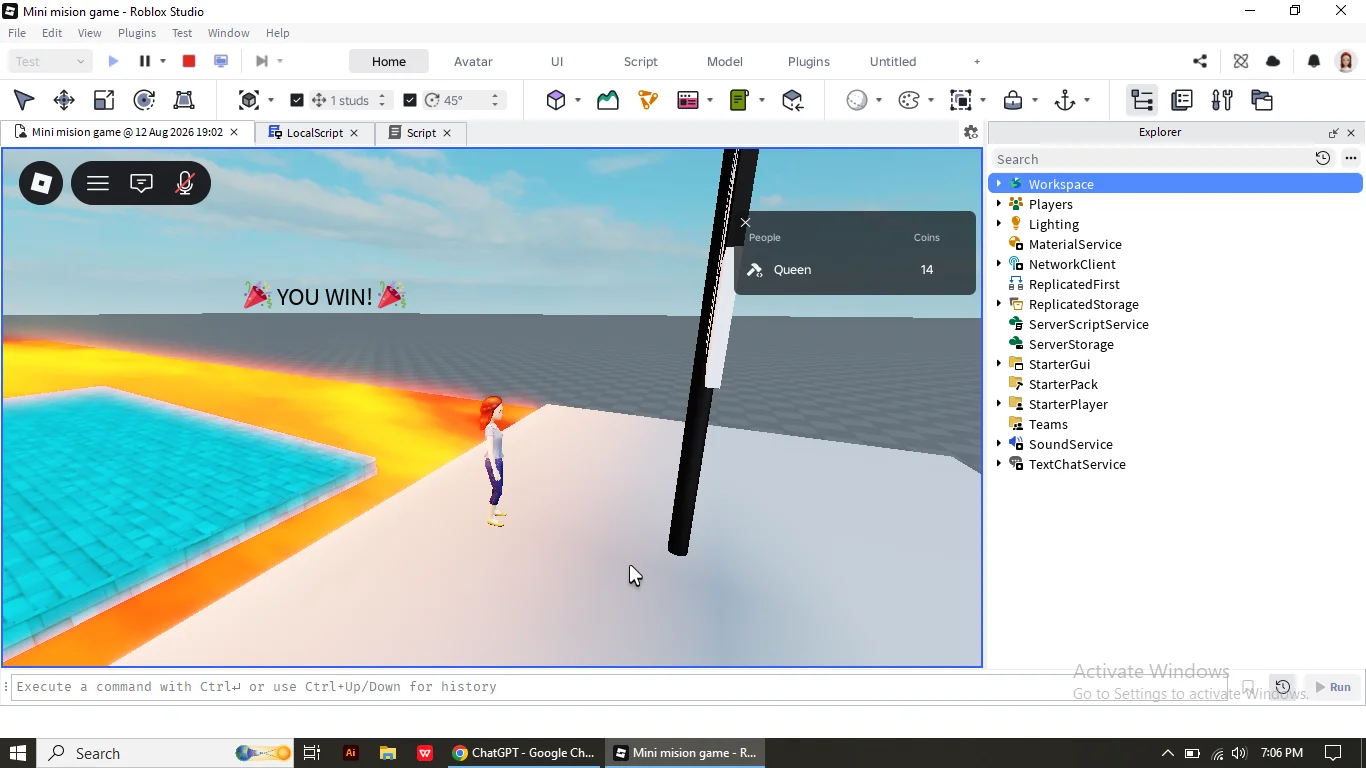Open the notifications bell
The height and width of the screenshot is (768, 1366).
coord(1314,61)
